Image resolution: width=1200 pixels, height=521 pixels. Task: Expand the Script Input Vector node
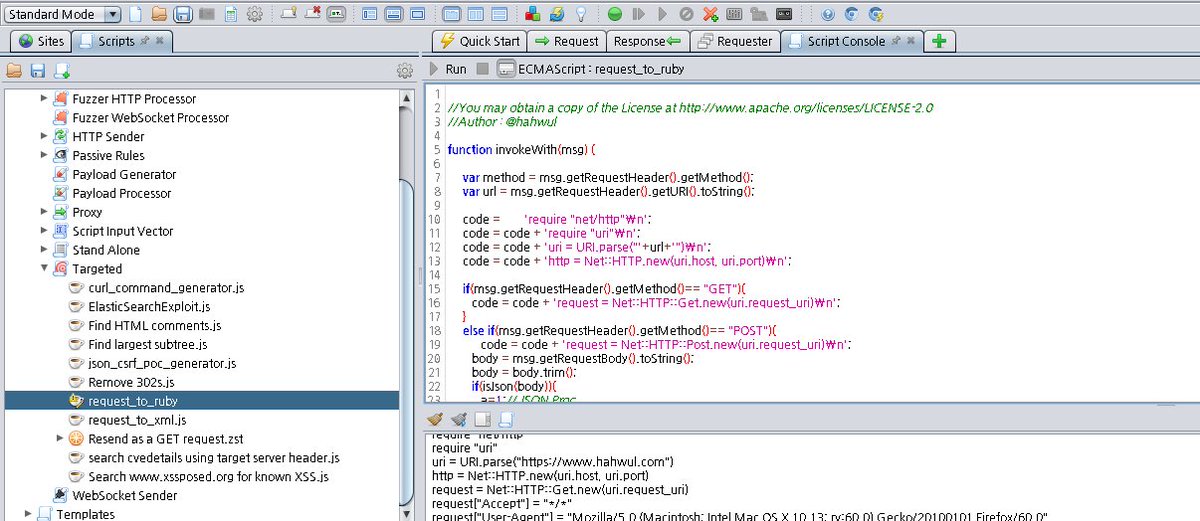point(44,231)
